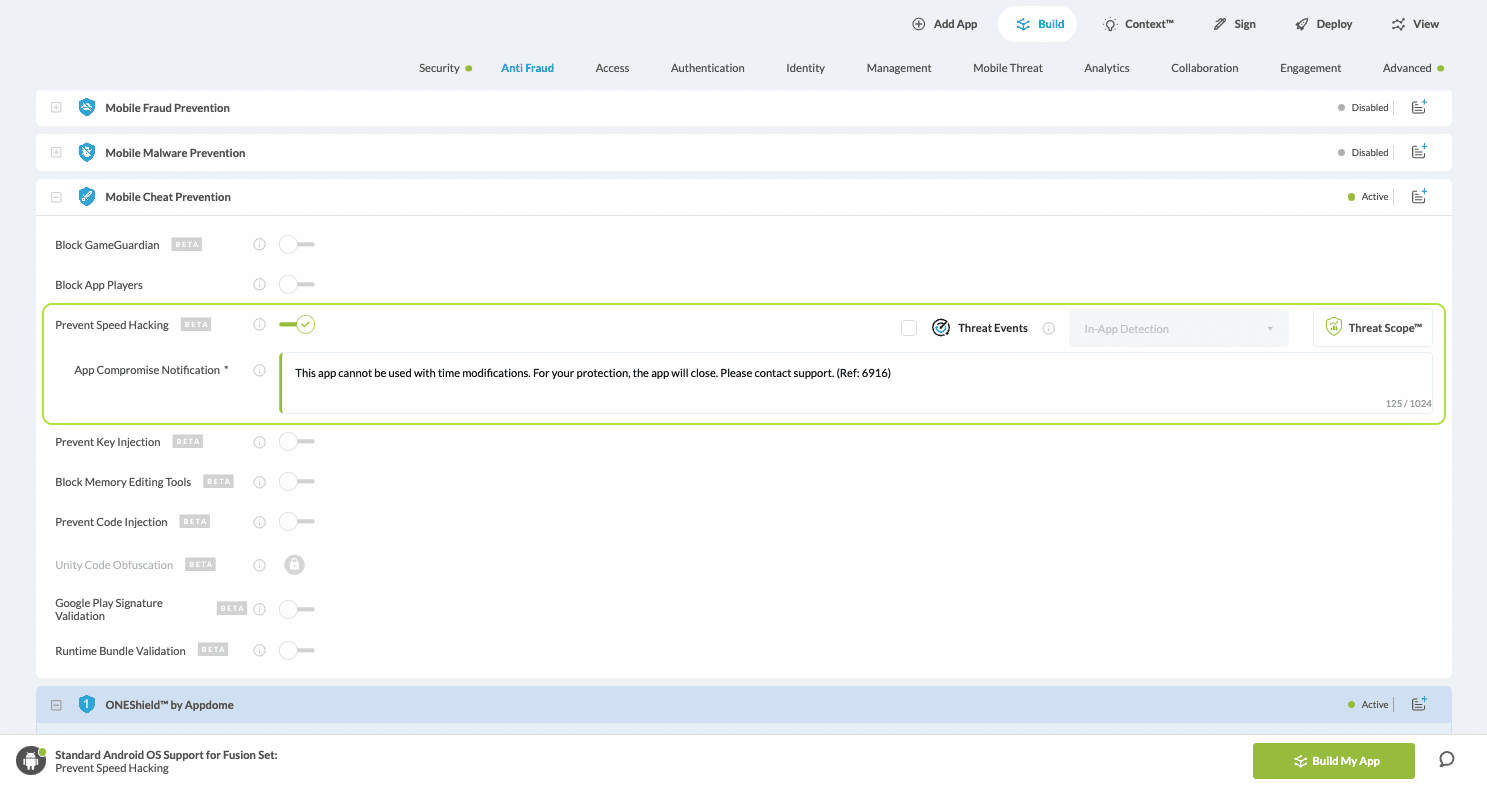The image size is (1487, 787).
Task: Click the lock icon for Unity Code Obfuscation
Action: [294, 565]
